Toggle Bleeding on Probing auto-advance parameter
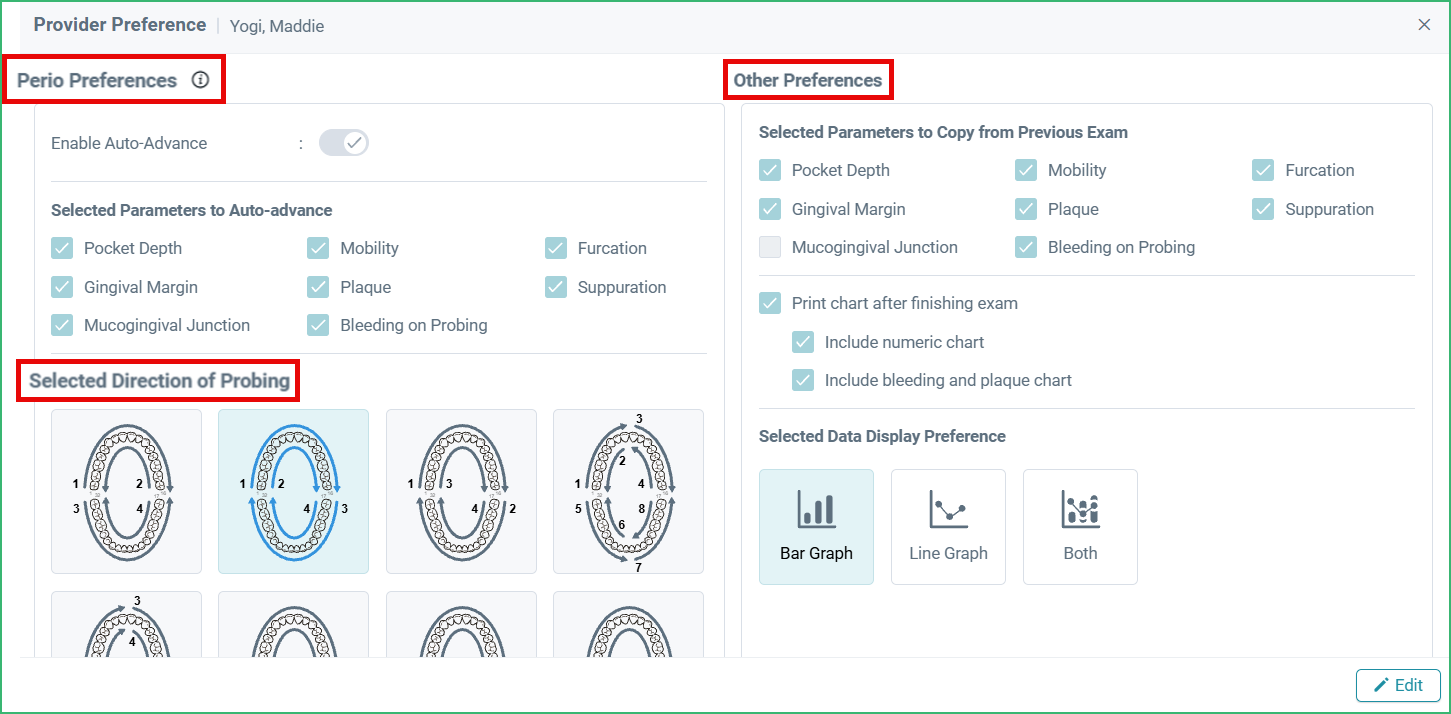This screenshot has height=714, width=1451. [x=318, y=324]
